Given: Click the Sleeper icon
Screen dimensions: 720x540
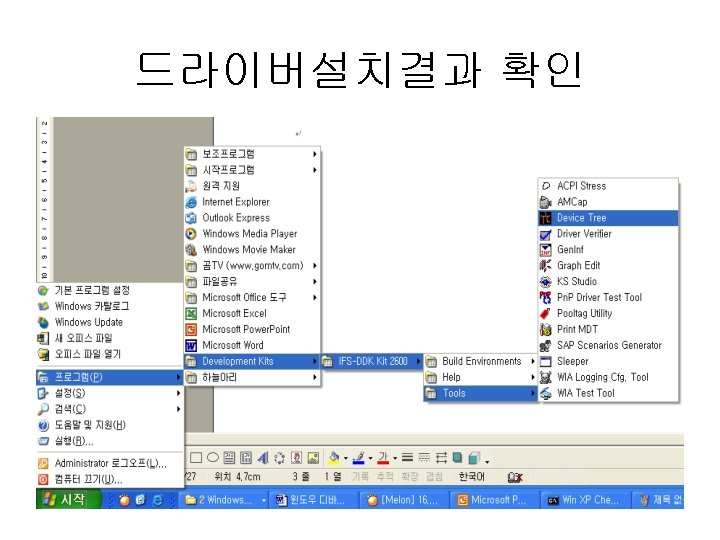Looking at the screenshot, I should pyautogui.click(x=546, y=361).
